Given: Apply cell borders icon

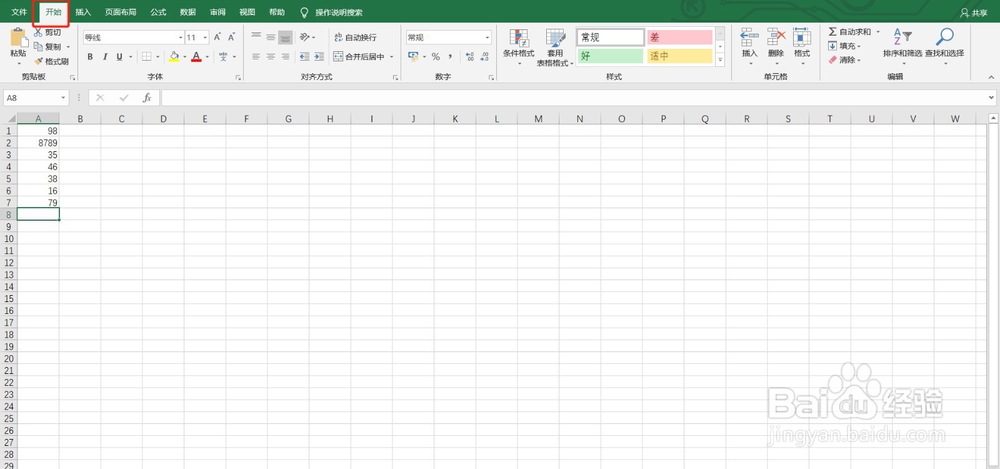Looking at the screenshot, I should click(x=147, y=57).
